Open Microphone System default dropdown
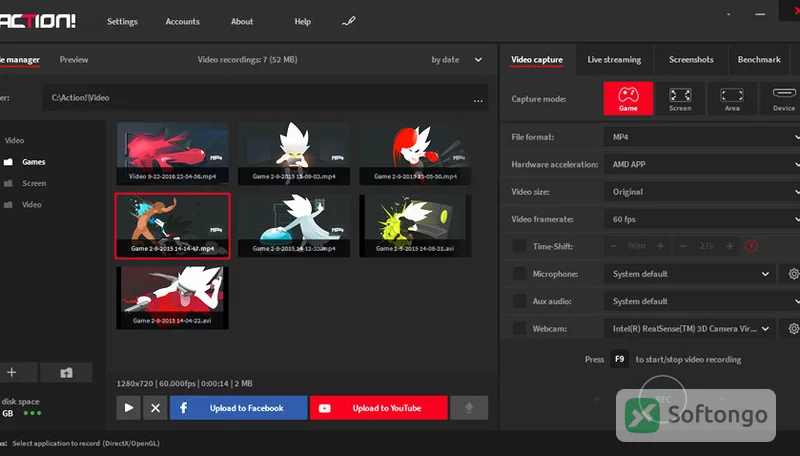This screenshot has width=800, height=456. point(690,274)
